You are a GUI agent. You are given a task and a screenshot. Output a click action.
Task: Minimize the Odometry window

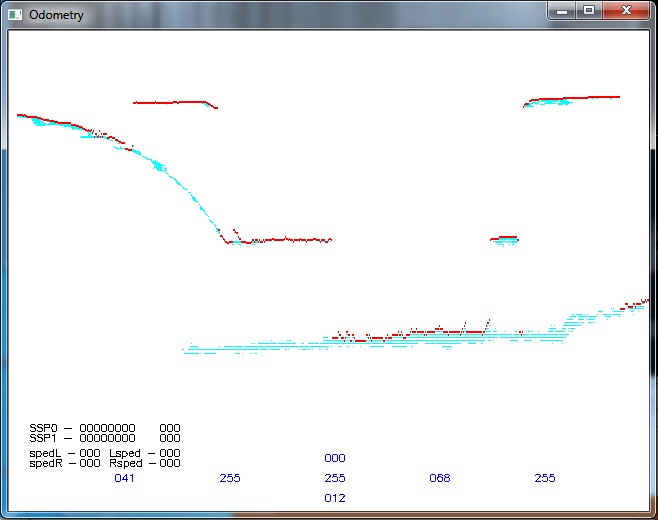click(563, 10)
